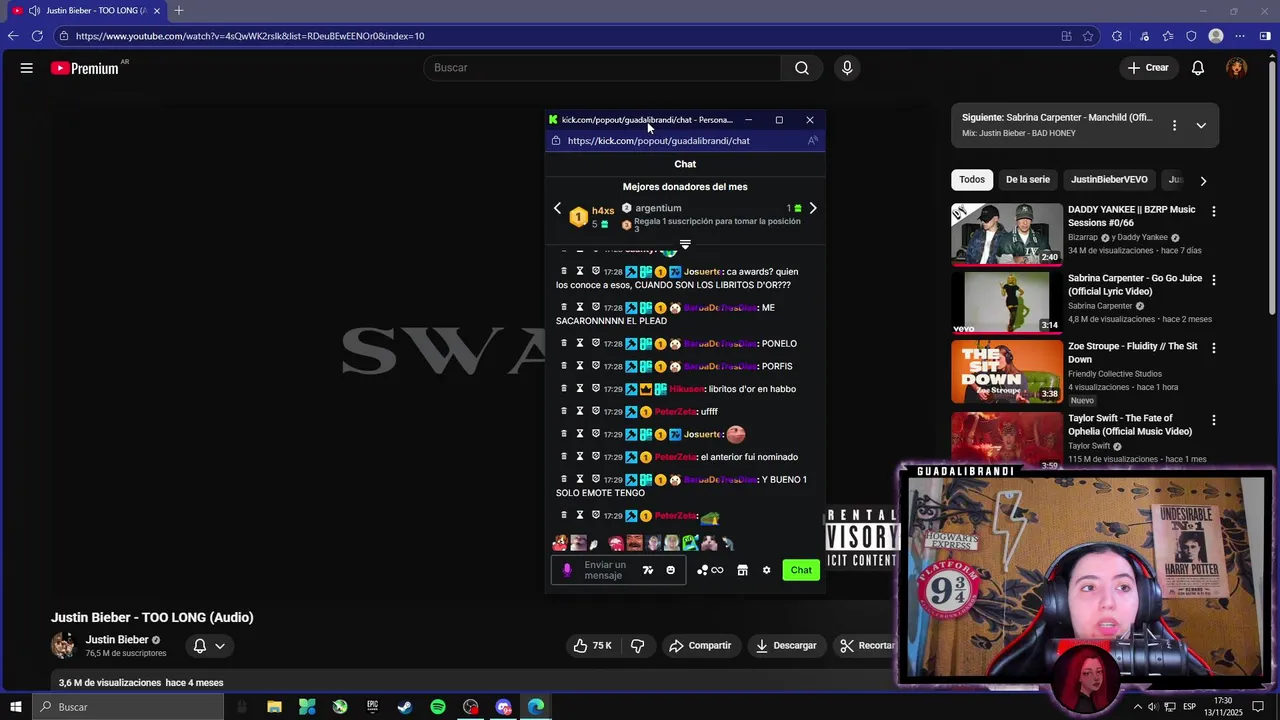
Task: Click the YouTube search magnifier button
Action: point(802,68)
